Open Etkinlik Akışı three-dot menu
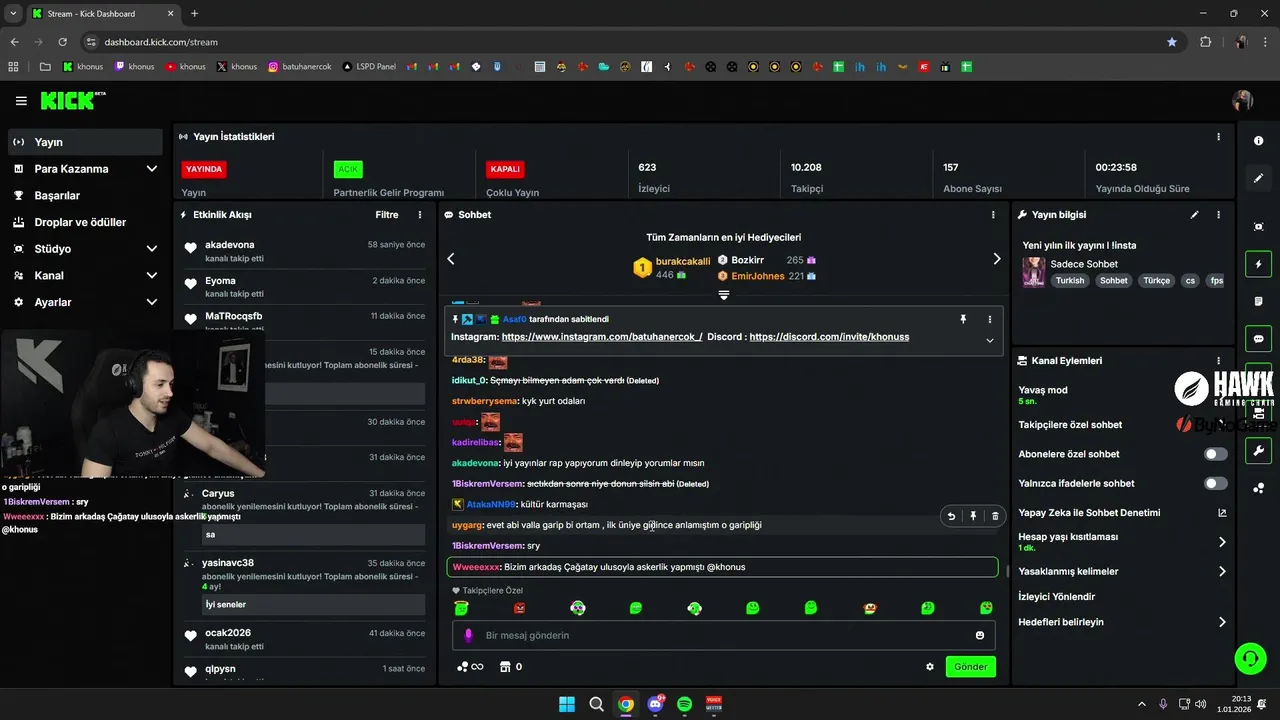 click(420, 215)
